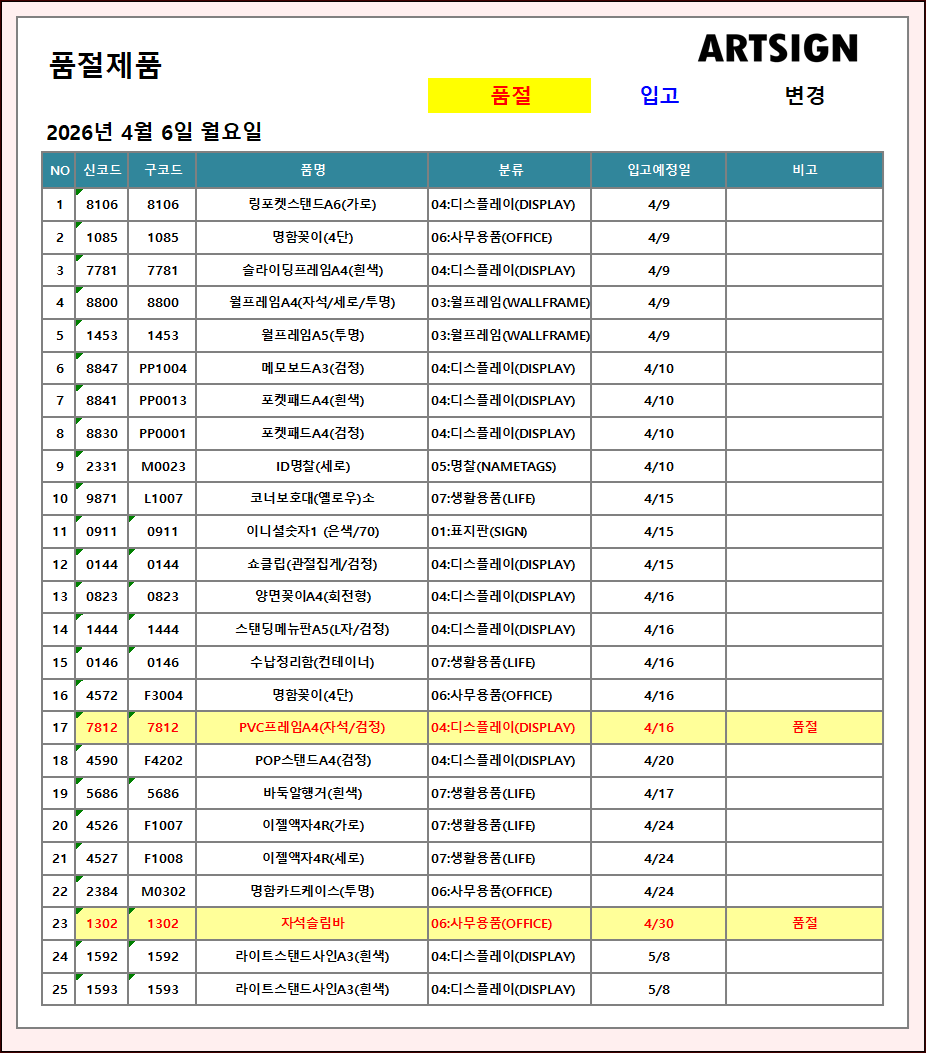Click the NO column header

tap(59, 170)
